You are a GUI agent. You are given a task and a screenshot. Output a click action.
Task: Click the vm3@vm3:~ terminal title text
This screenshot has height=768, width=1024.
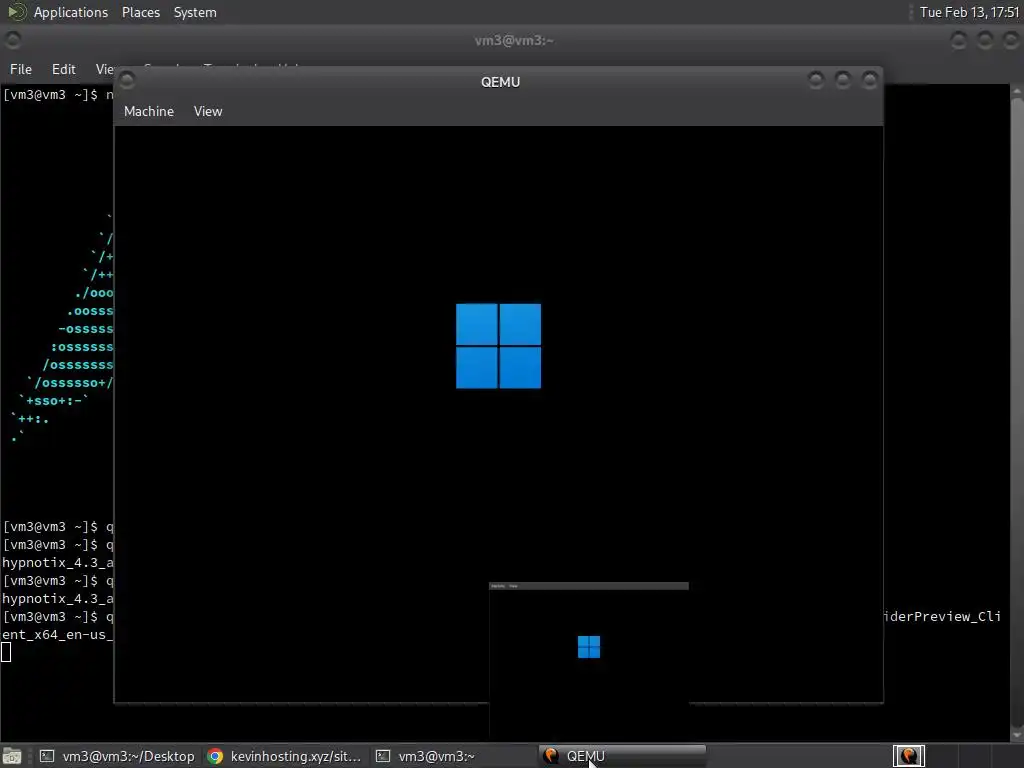pyautogui.click(x=514, y=40)
